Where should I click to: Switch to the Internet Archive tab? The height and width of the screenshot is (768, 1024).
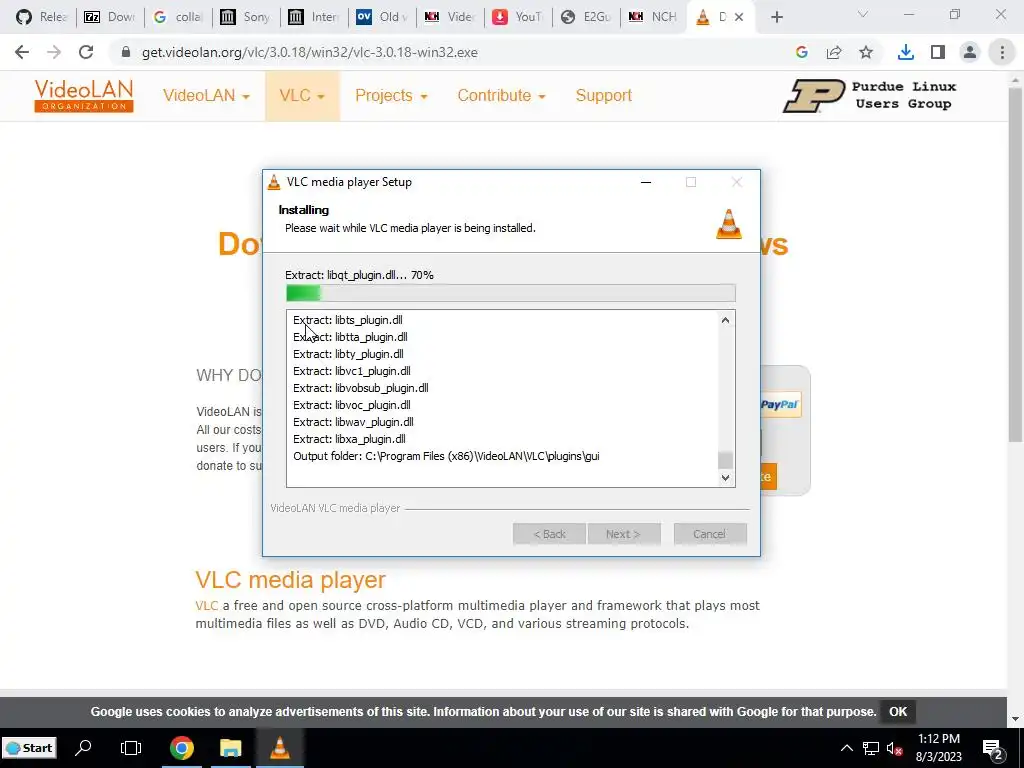313,17
